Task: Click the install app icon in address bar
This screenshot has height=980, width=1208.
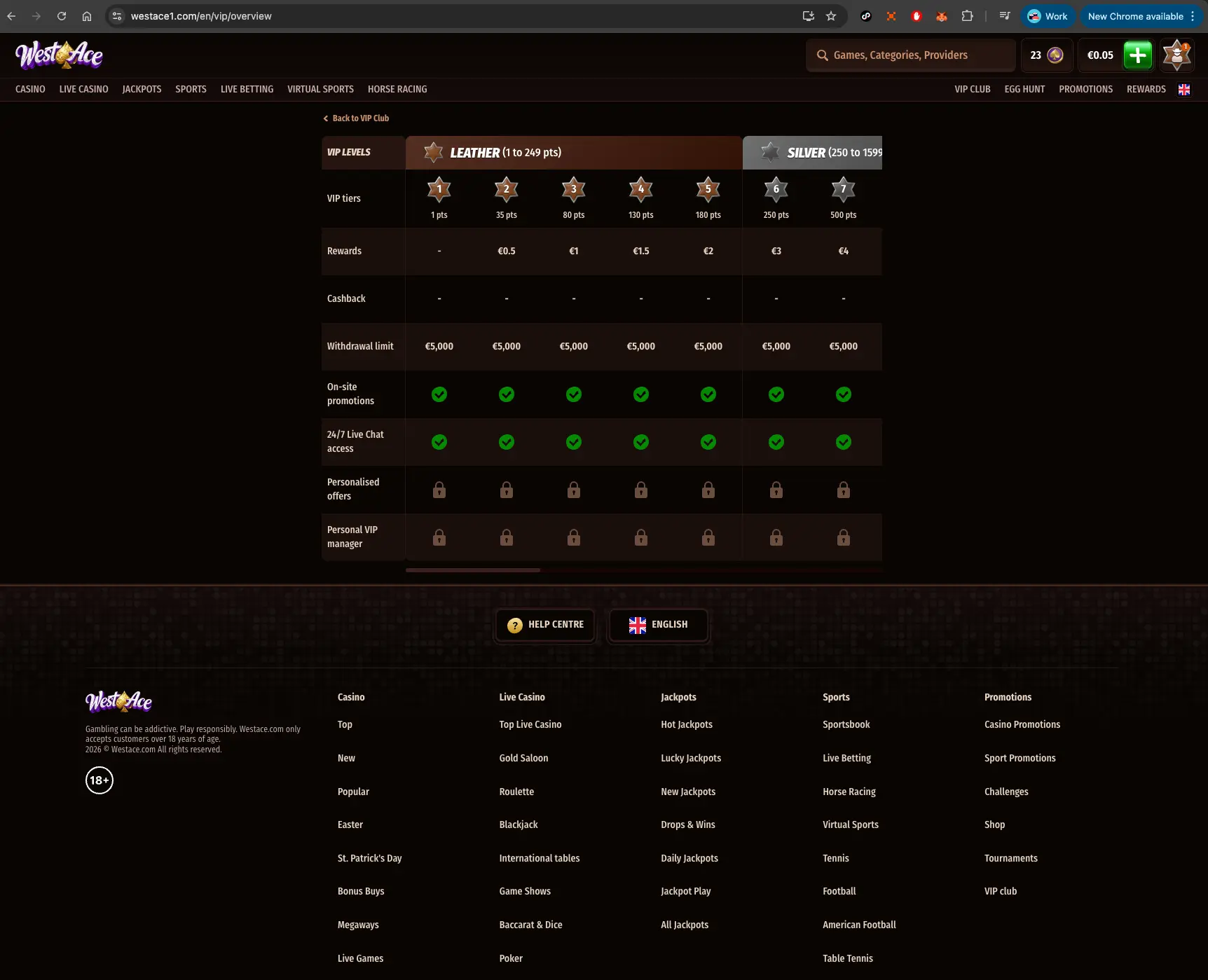Action: tap(808, 16)
